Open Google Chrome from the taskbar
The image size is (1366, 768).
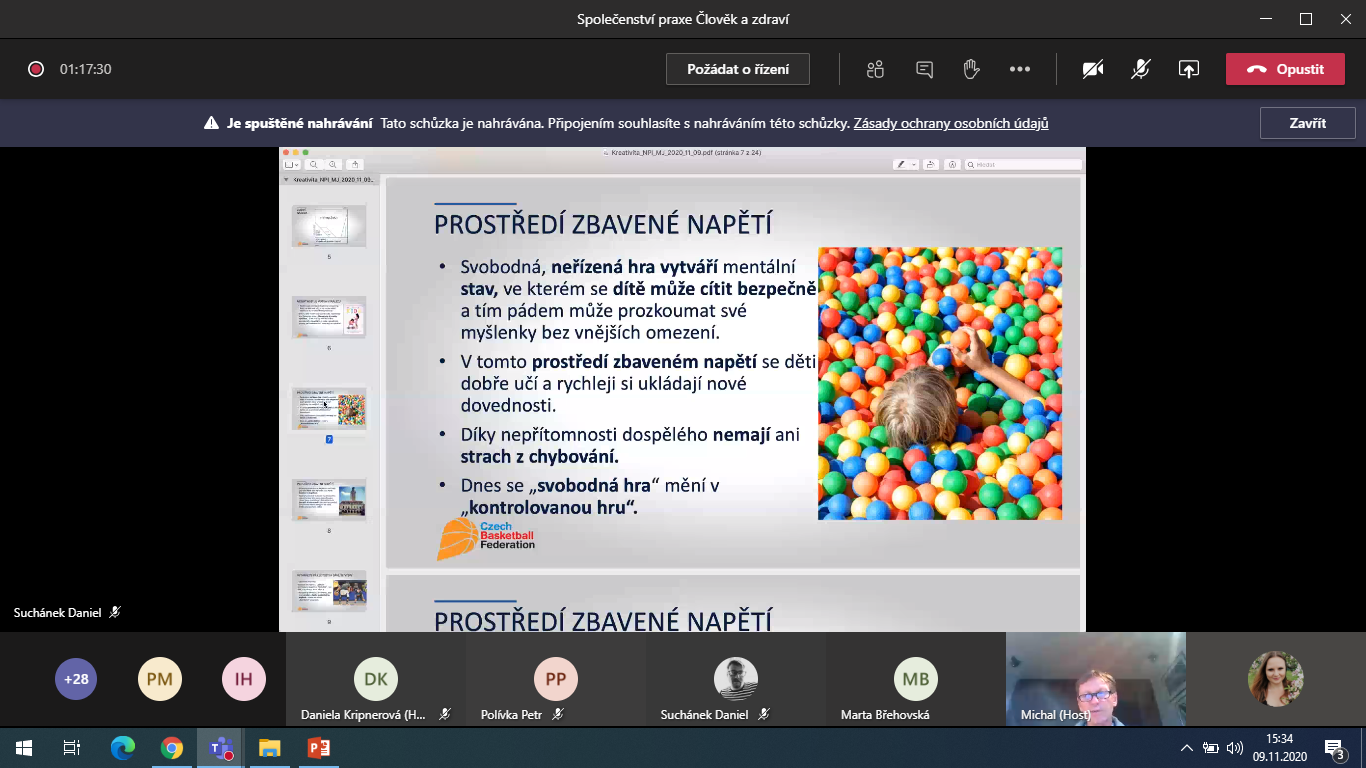[172, 747]
